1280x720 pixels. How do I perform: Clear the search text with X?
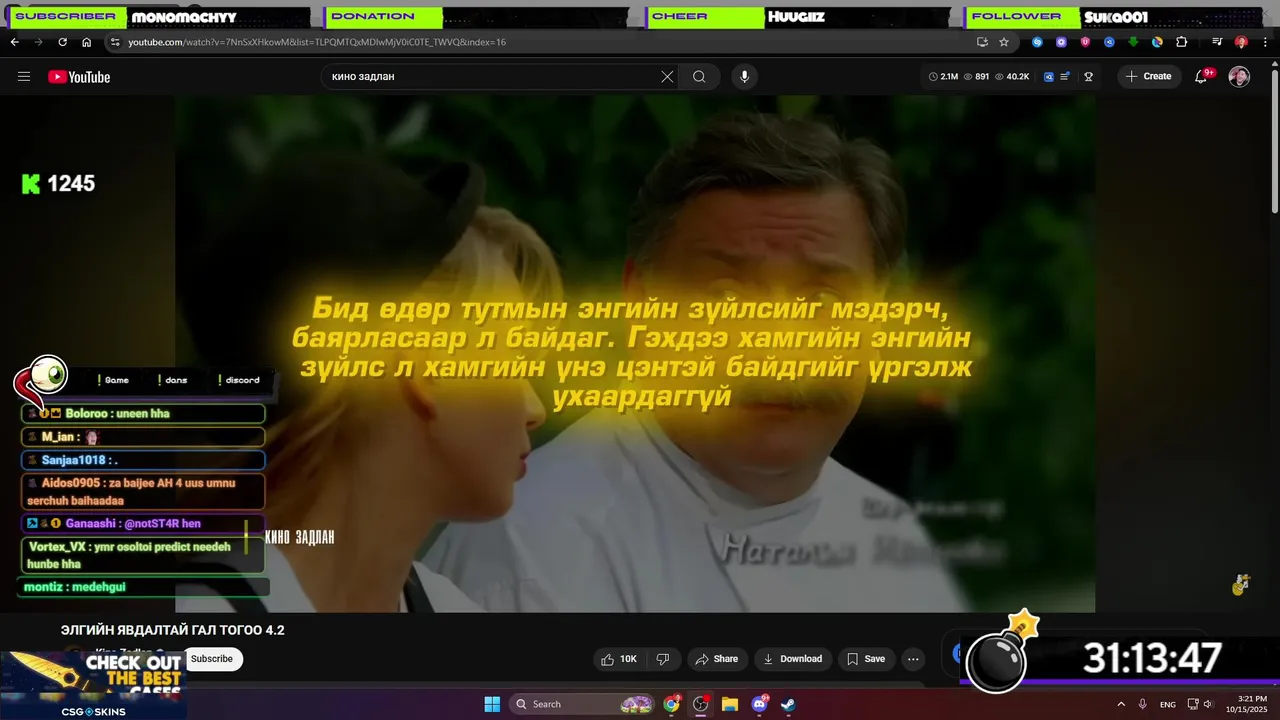click(x=667, y=77)
